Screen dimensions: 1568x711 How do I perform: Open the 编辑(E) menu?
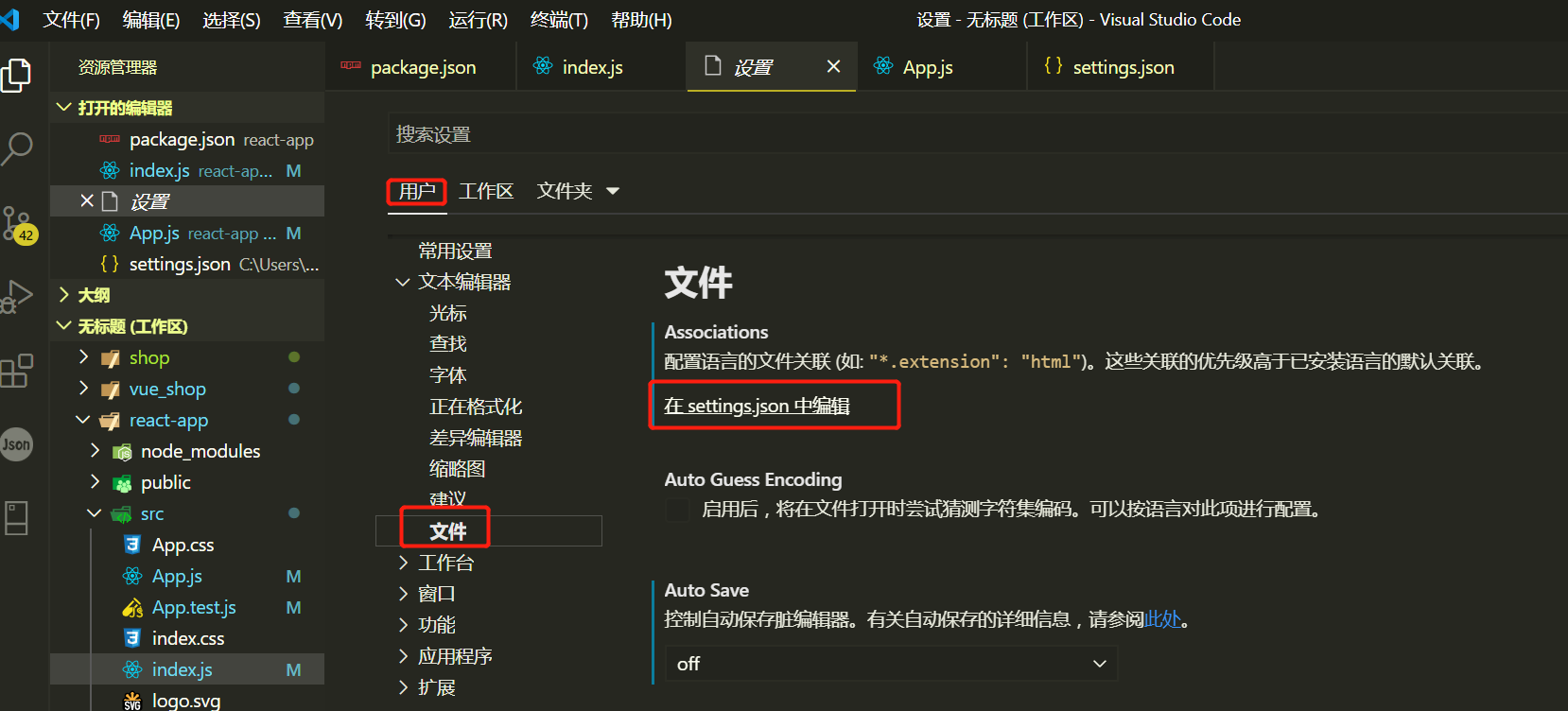coord(151,20)
